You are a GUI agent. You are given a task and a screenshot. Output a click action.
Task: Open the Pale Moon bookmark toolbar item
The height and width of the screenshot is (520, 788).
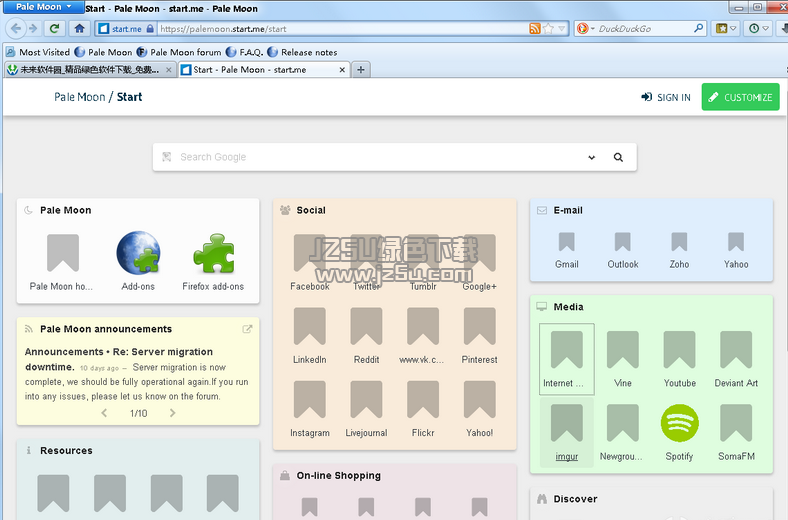pos(103,52)
